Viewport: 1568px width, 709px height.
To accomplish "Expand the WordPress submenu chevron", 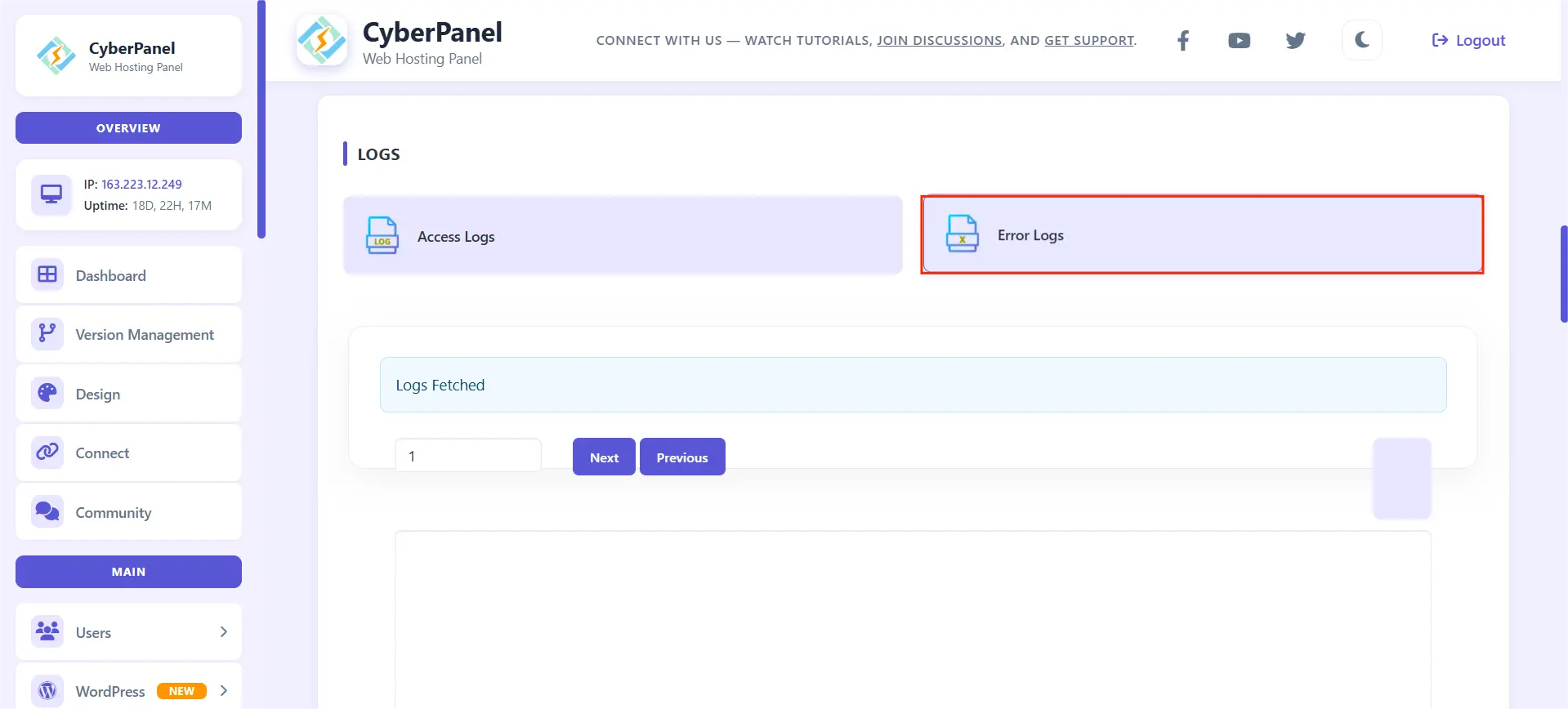I will pyautogui.click(x=224, y=690).
